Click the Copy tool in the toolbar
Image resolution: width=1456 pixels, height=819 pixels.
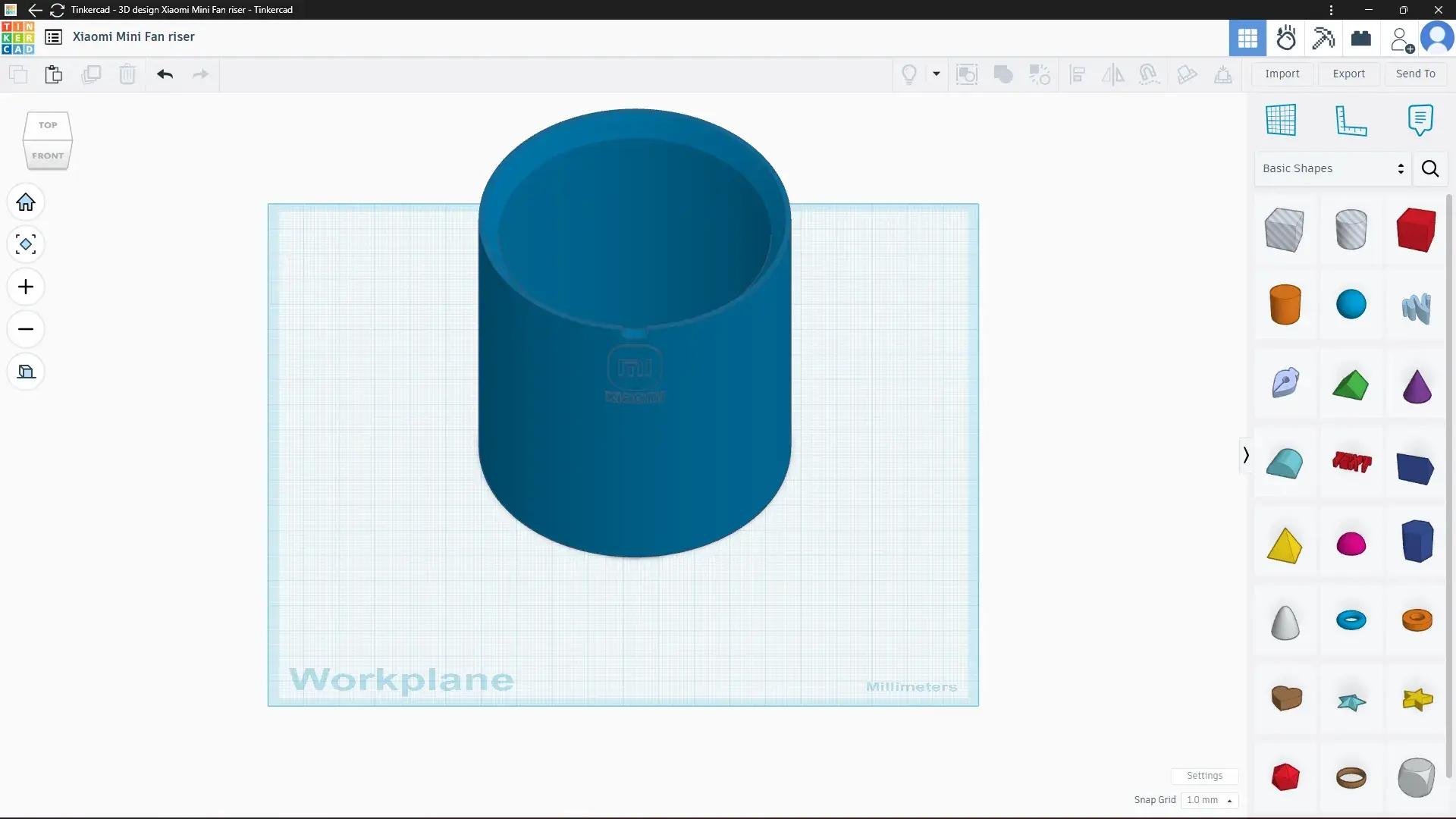tap(18, 74)
